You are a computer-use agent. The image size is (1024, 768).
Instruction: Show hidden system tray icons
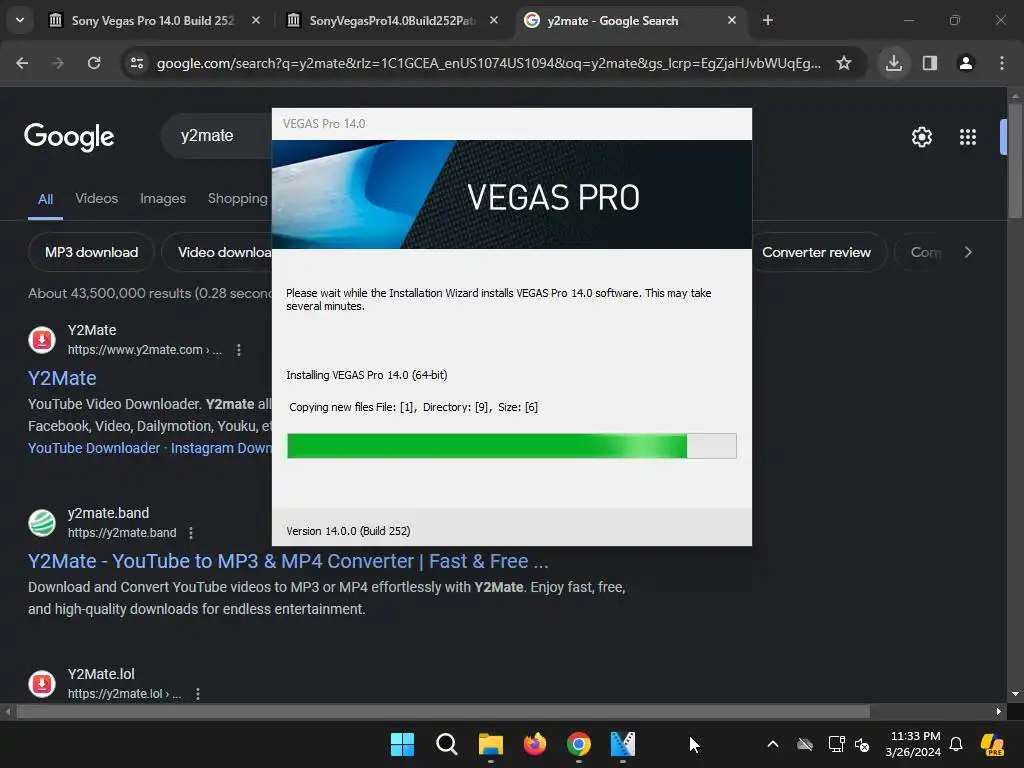tap(773, 744)
